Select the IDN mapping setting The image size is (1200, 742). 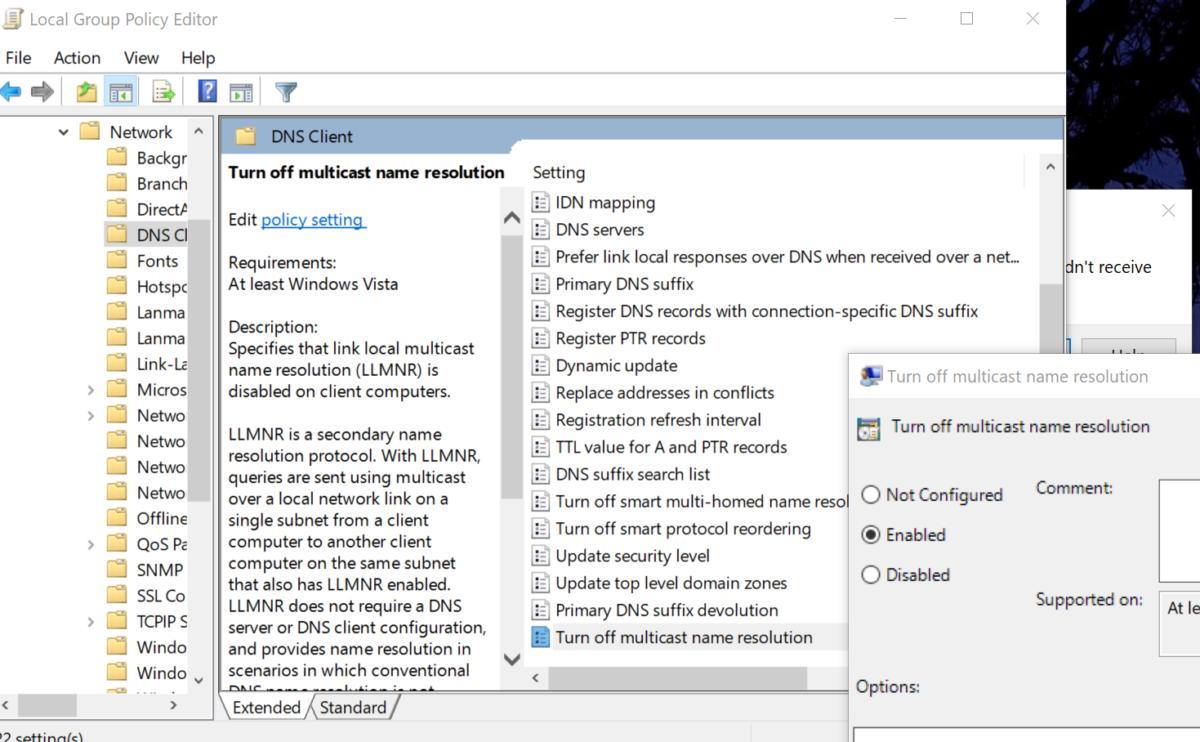click(x=605, y=202)
